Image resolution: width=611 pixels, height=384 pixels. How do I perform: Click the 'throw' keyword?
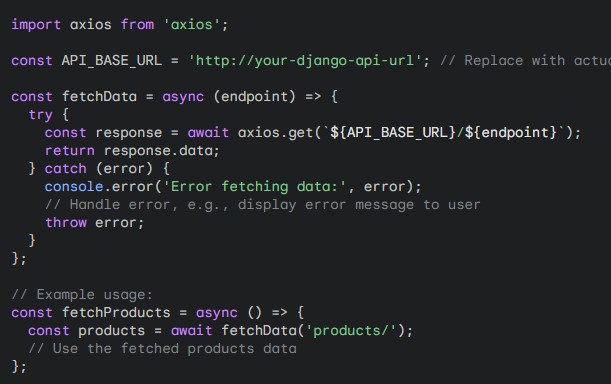tap(65, 223)
